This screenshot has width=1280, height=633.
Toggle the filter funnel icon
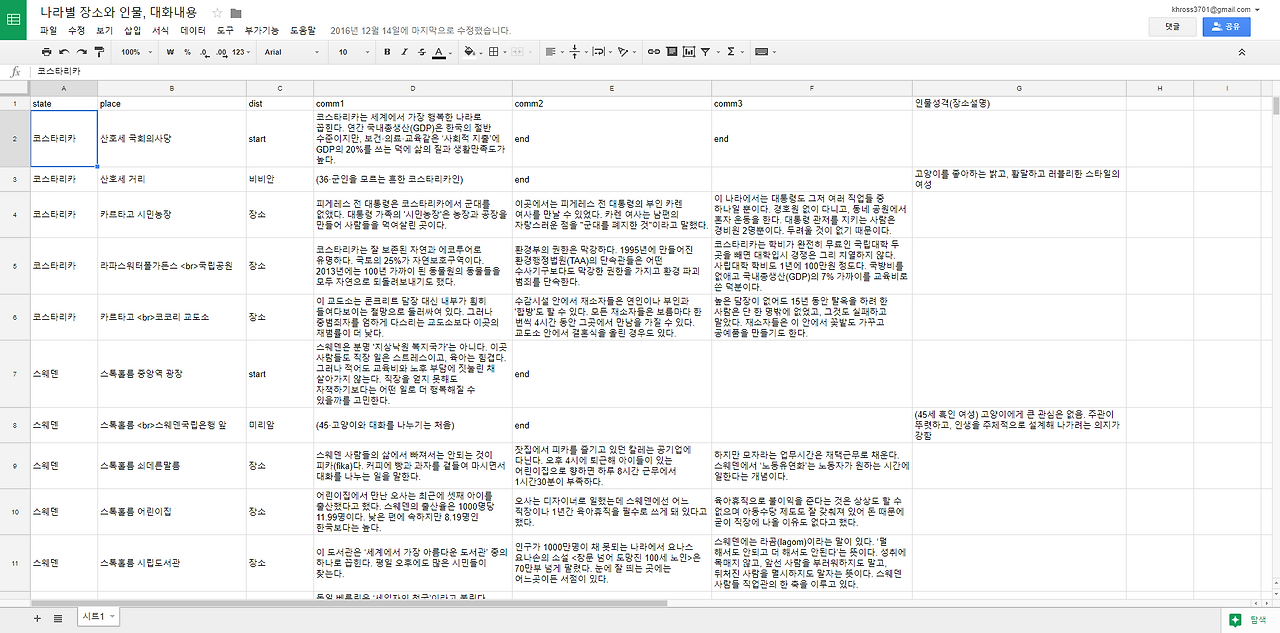click(x=704, y=51)
